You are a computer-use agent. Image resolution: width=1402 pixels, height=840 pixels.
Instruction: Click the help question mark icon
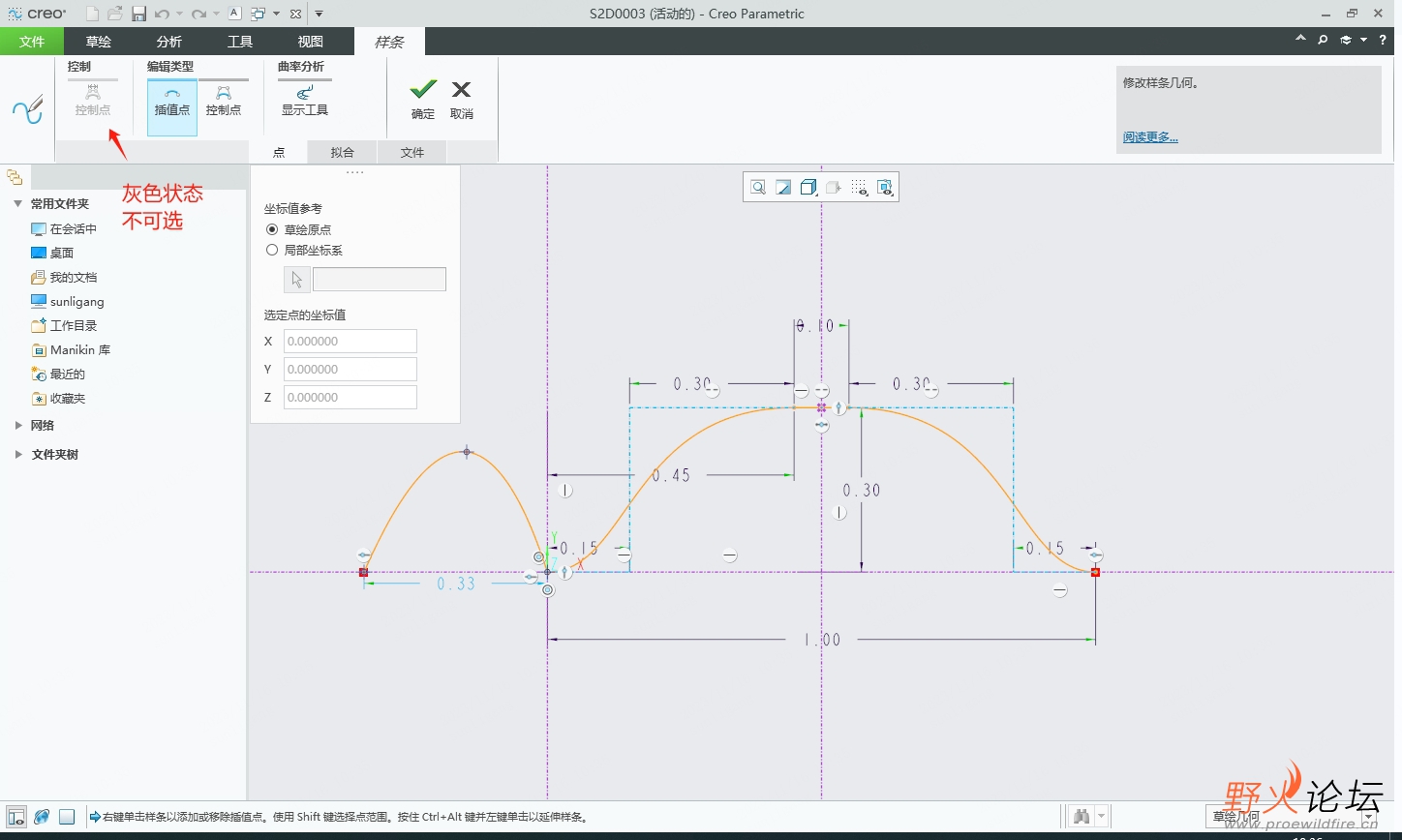click(x=1383, y=40)
